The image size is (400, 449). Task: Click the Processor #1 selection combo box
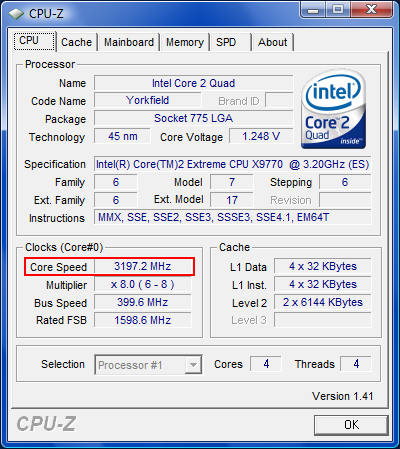tap(148, 365)
